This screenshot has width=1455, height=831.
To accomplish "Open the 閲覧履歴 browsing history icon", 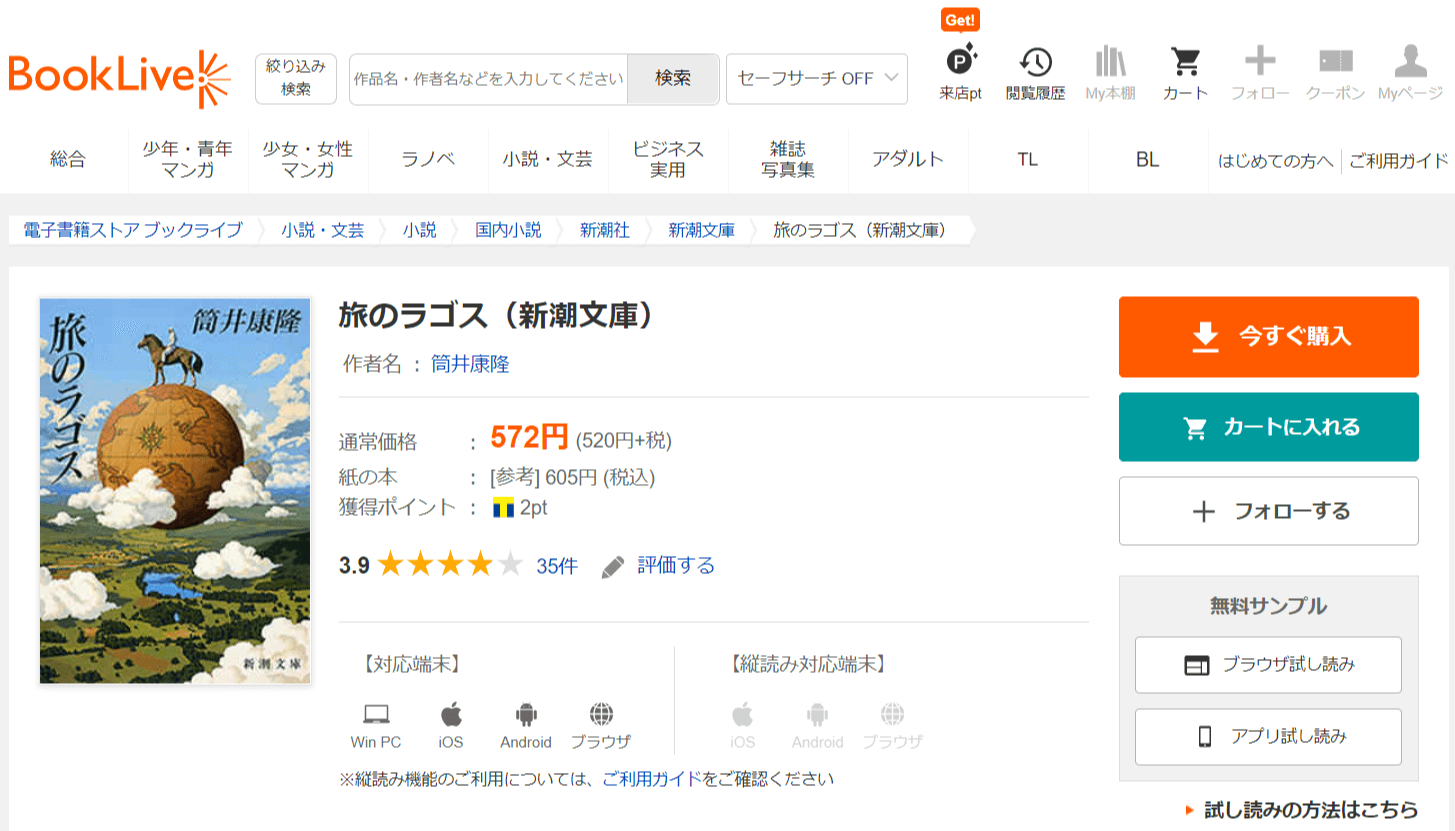I will tap(1035, 63).
